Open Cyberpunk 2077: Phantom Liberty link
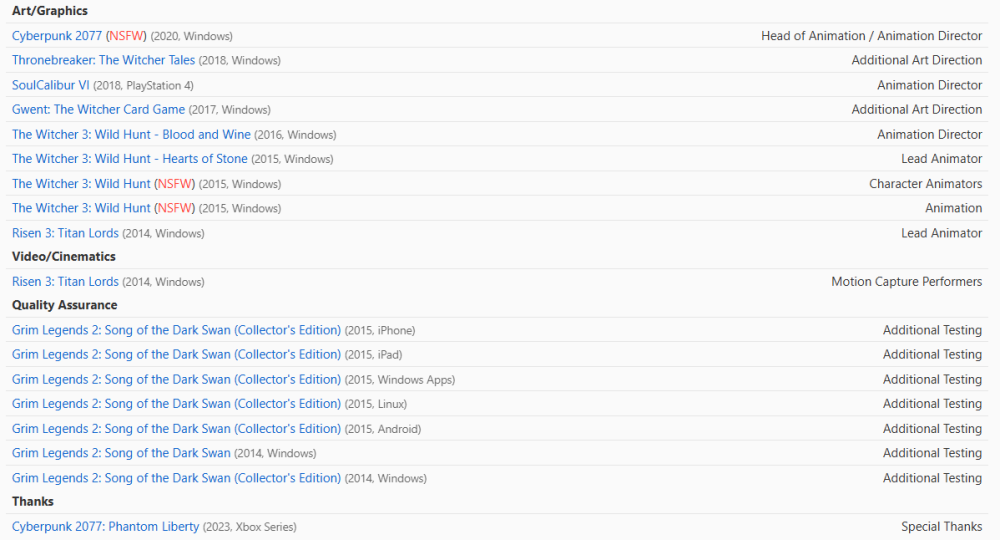1000x540 pixels. tap(105, 527)
